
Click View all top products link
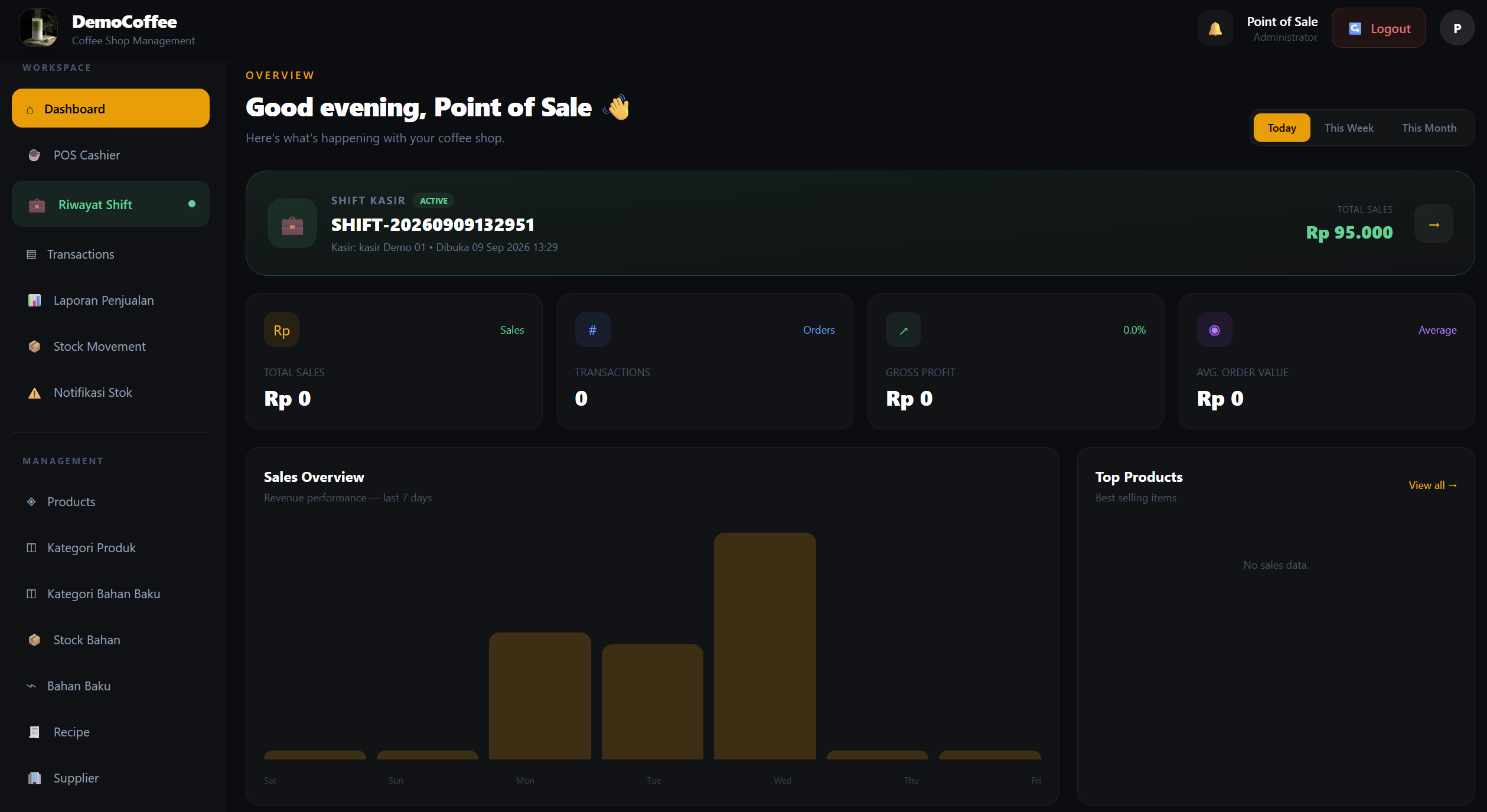tap(1433, 485)
